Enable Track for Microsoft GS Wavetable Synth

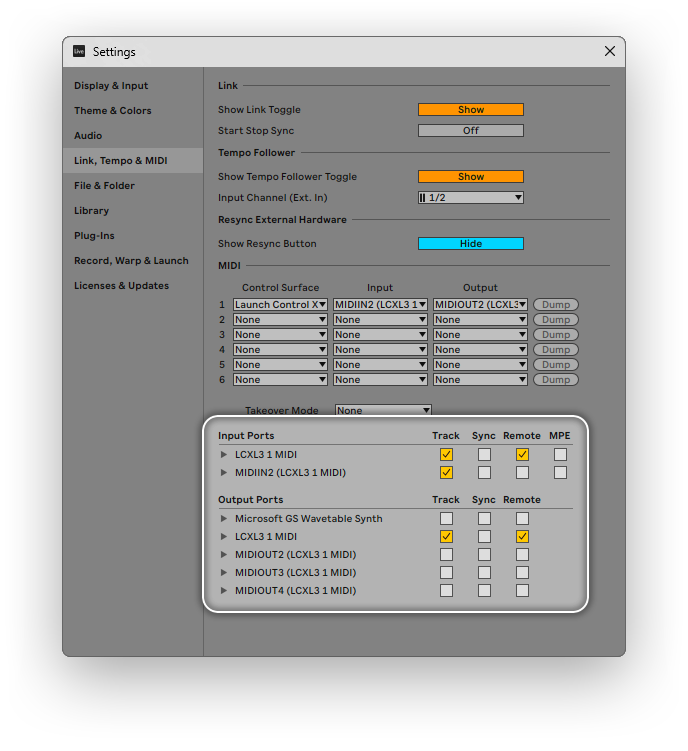(x=446, y=519)
